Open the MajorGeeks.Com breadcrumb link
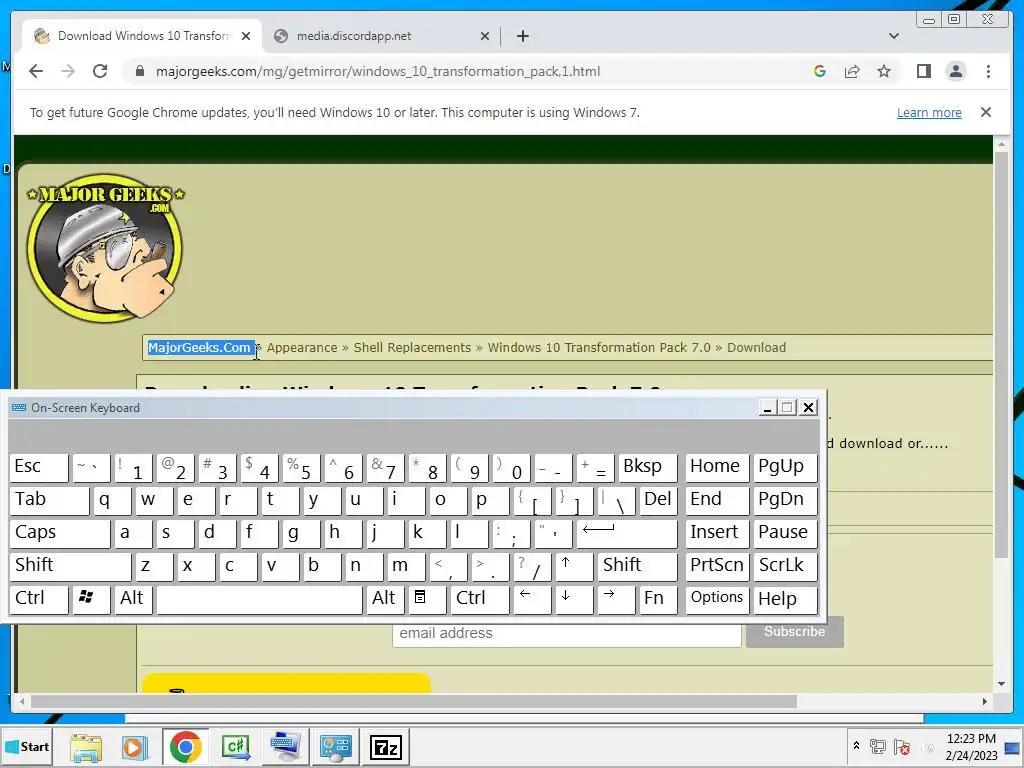This screenshot has height=768, width=1024. (199, 347)
